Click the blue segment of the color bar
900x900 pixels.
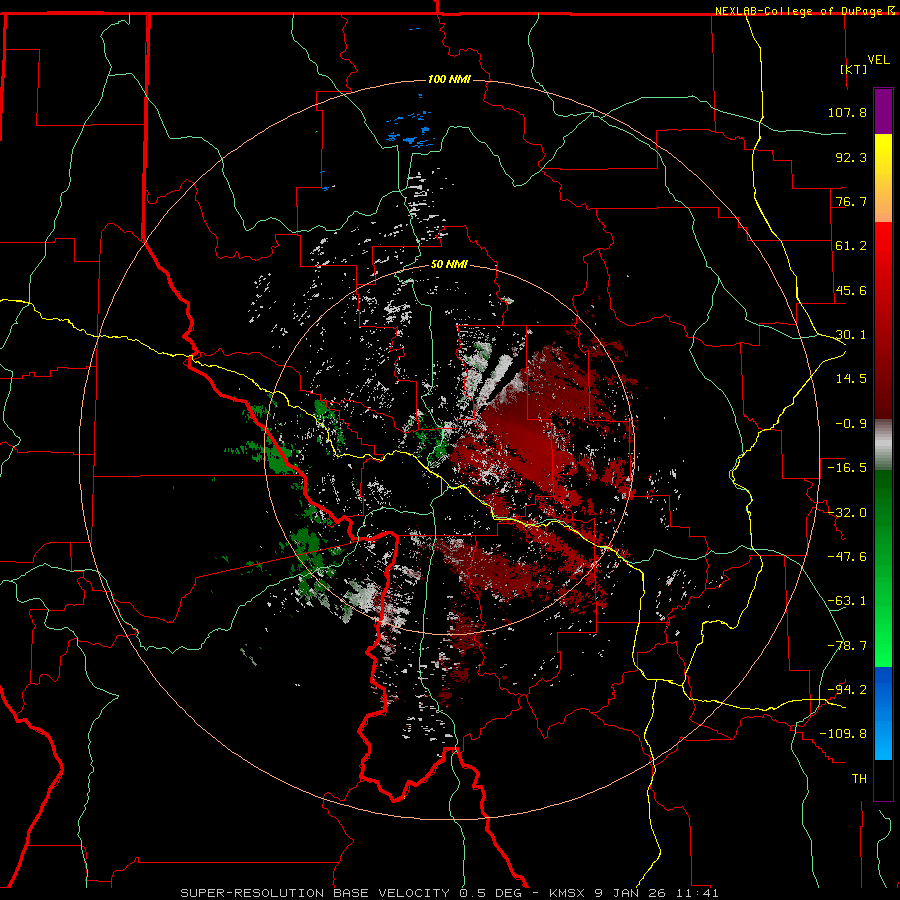tap(883, 713)
